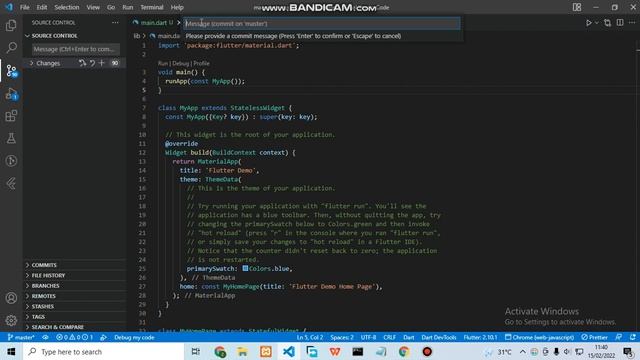Click Spaces: 2 in status bar
Screen dimensions: 640x360
[342, 338]
